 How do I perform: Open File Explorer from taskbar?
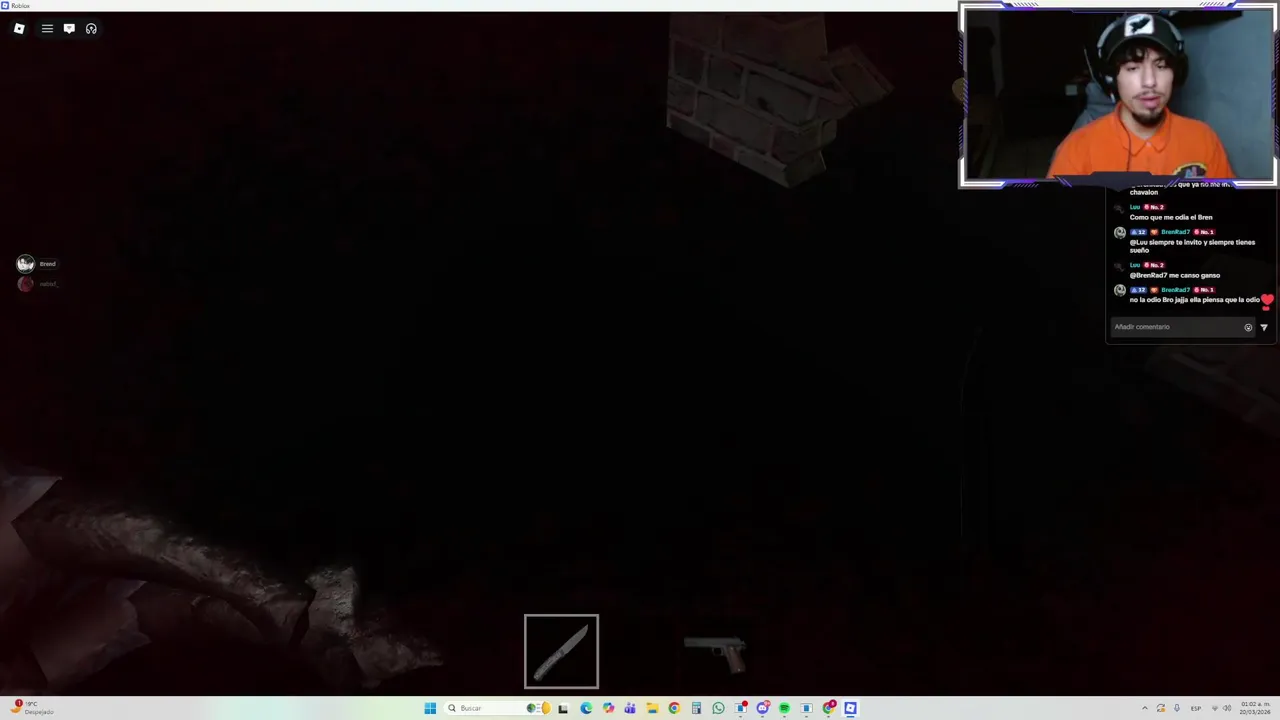[652, 708]
